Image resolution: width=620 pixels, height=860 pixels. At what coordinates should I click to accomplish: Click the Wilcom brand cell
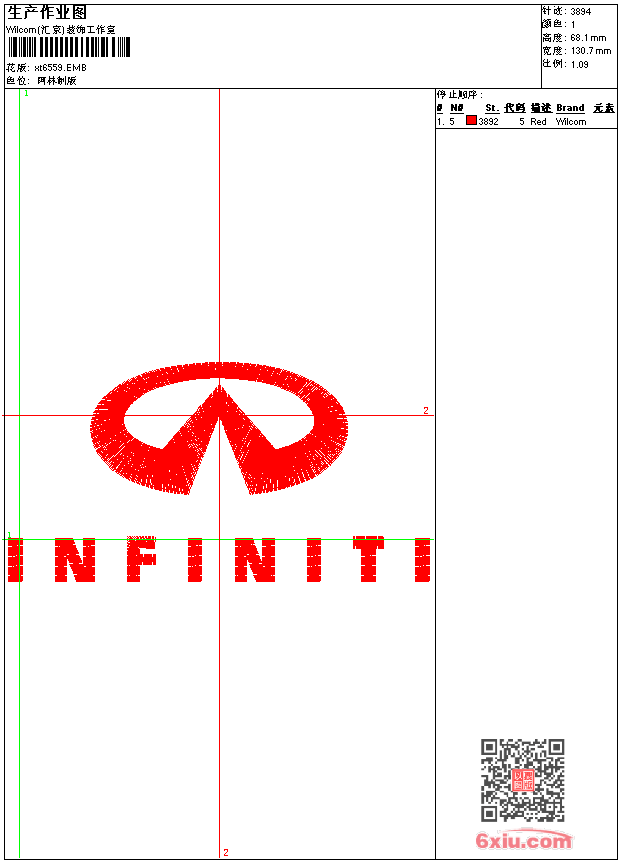571,122
